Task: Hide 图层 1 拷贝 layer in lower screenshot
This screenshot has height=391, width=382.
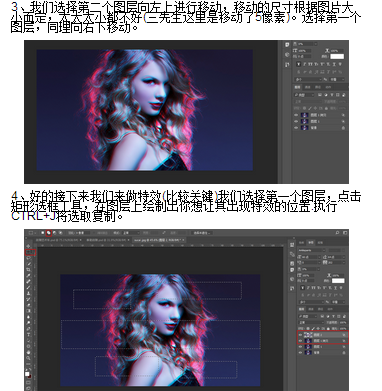Action: [x=300, y=341]
